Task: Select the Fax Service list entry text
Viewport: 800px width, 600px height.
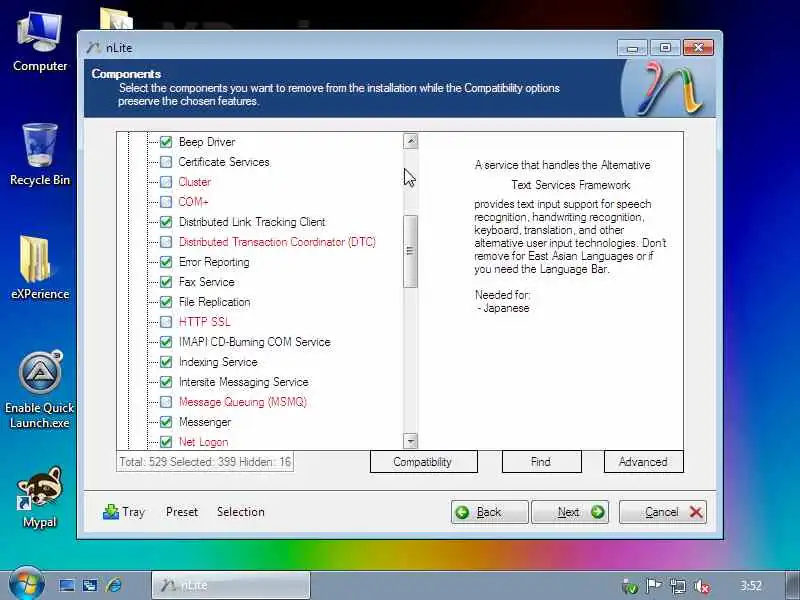Action: (207, 282)
